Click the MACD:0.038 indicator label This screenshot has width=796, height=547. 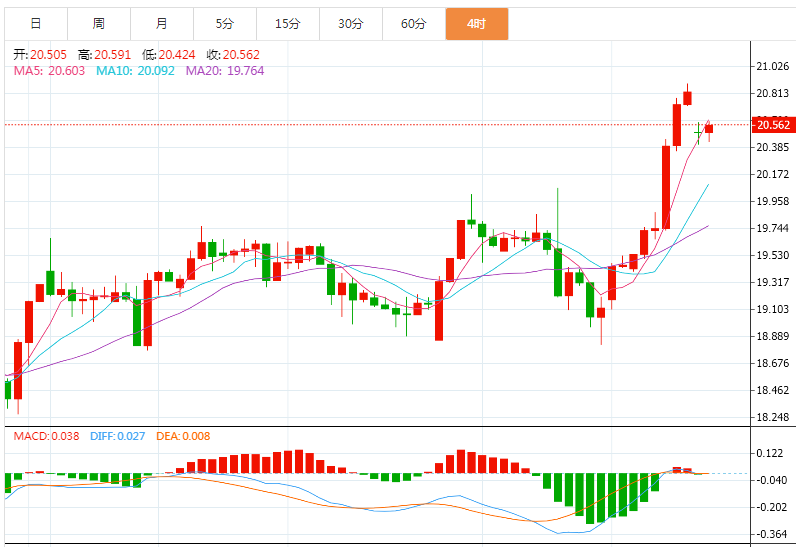[46, 436]
